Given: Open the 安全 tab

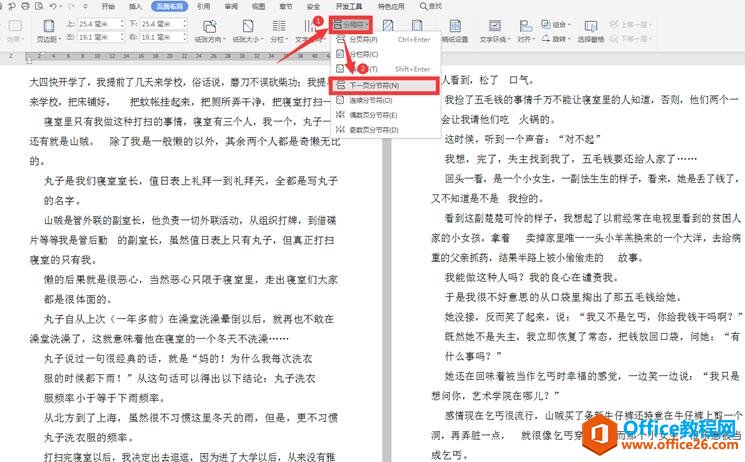Looking at the screenshot, I should coord(314,6).
